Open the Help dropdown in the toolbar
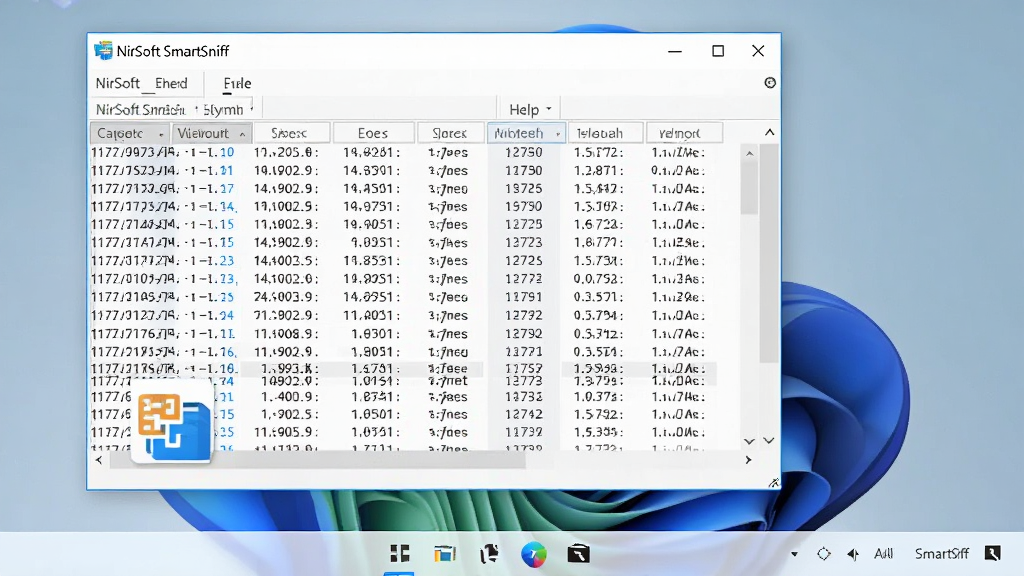This screenshot has width=1024, height=576. pos(530,109)
